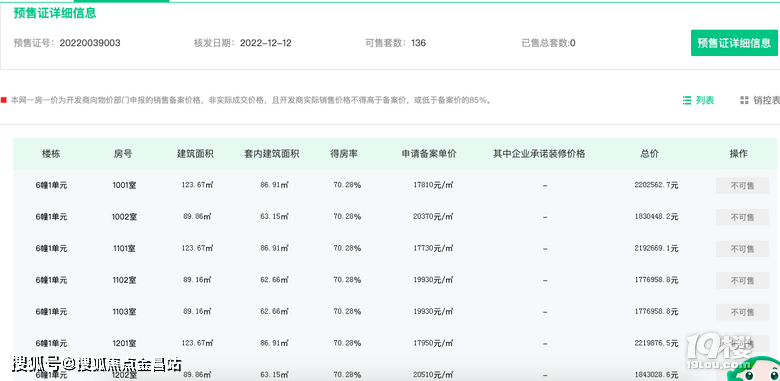The height and width of the screenshot is (381, 780).
Task: Click the list view lines icon
Action: 687,100
